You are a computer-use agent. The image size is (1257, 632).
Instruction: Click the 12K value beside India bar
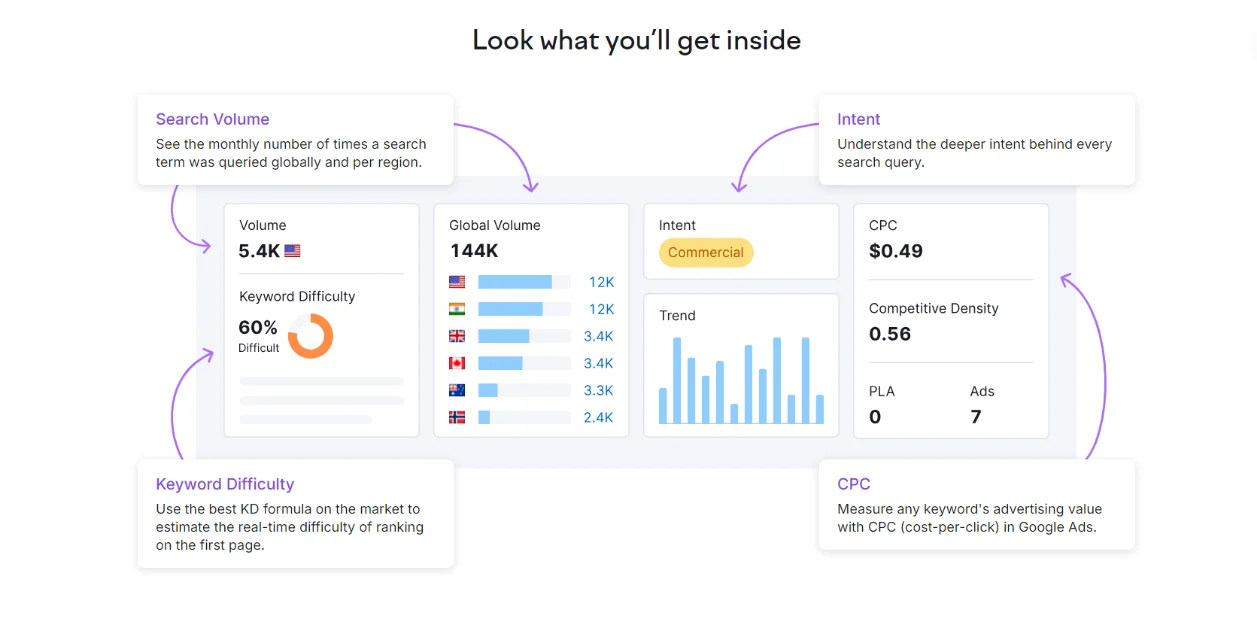[x=601, y=309]
